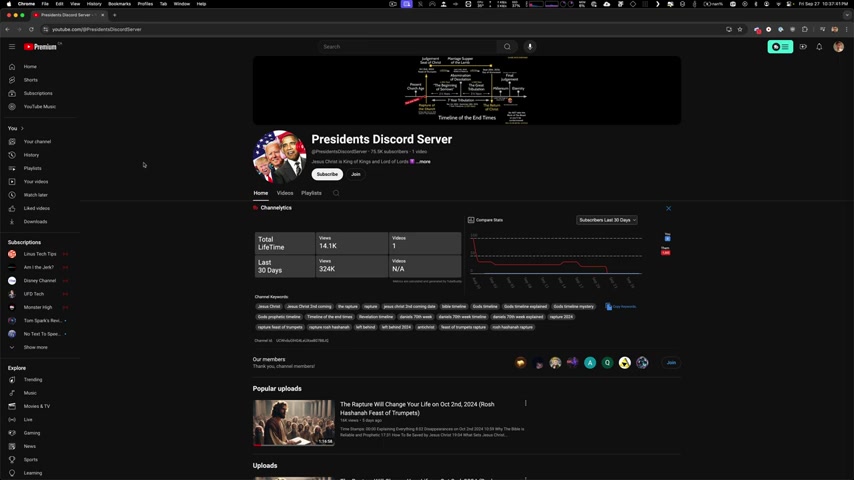854x480 pixels.
Task: Open the Chrome three-dot menu
Action: 847,29
